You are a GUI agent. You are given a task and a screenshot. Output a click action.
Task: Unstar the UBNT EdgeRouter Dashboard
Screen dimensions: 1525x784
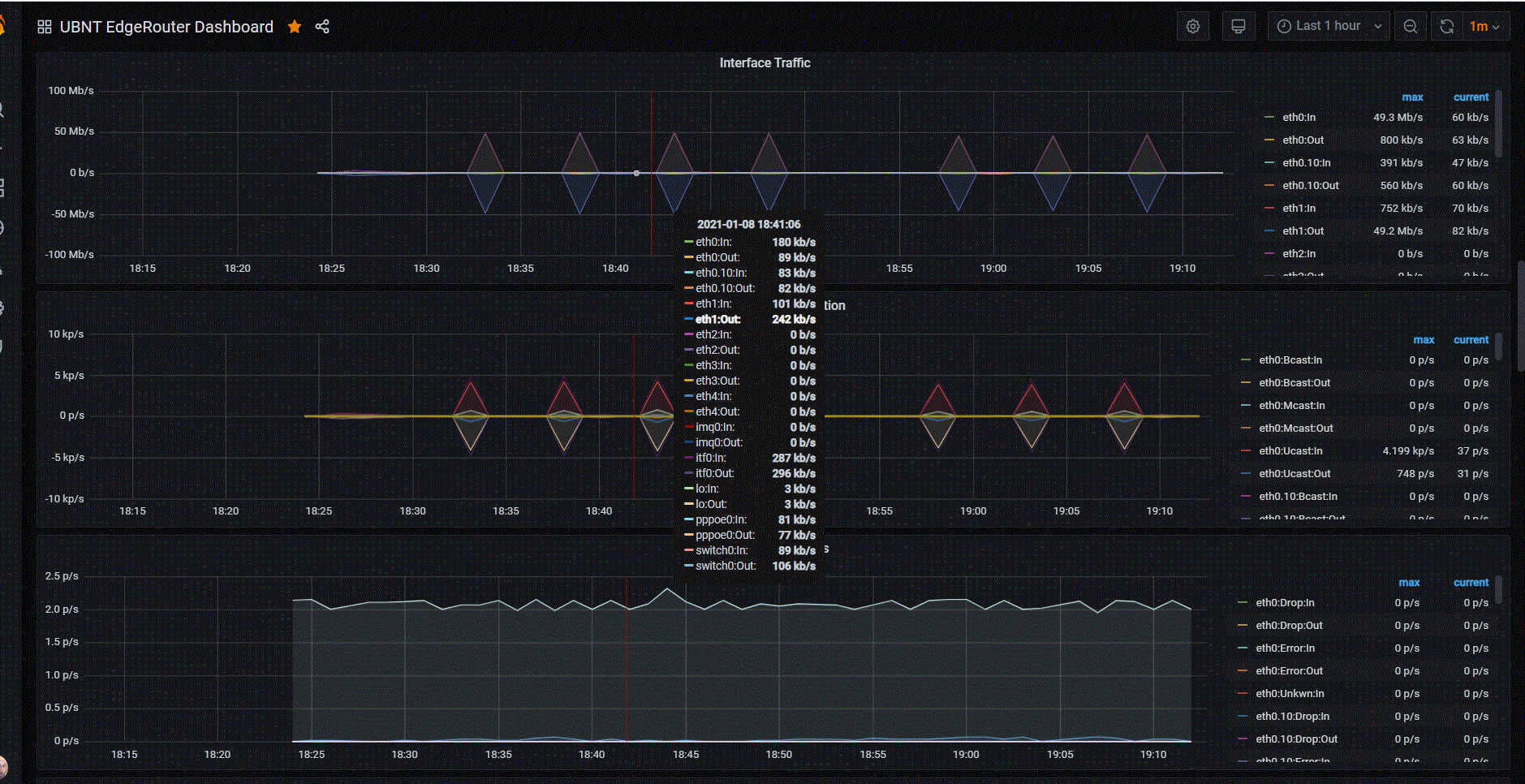point(295,27)
